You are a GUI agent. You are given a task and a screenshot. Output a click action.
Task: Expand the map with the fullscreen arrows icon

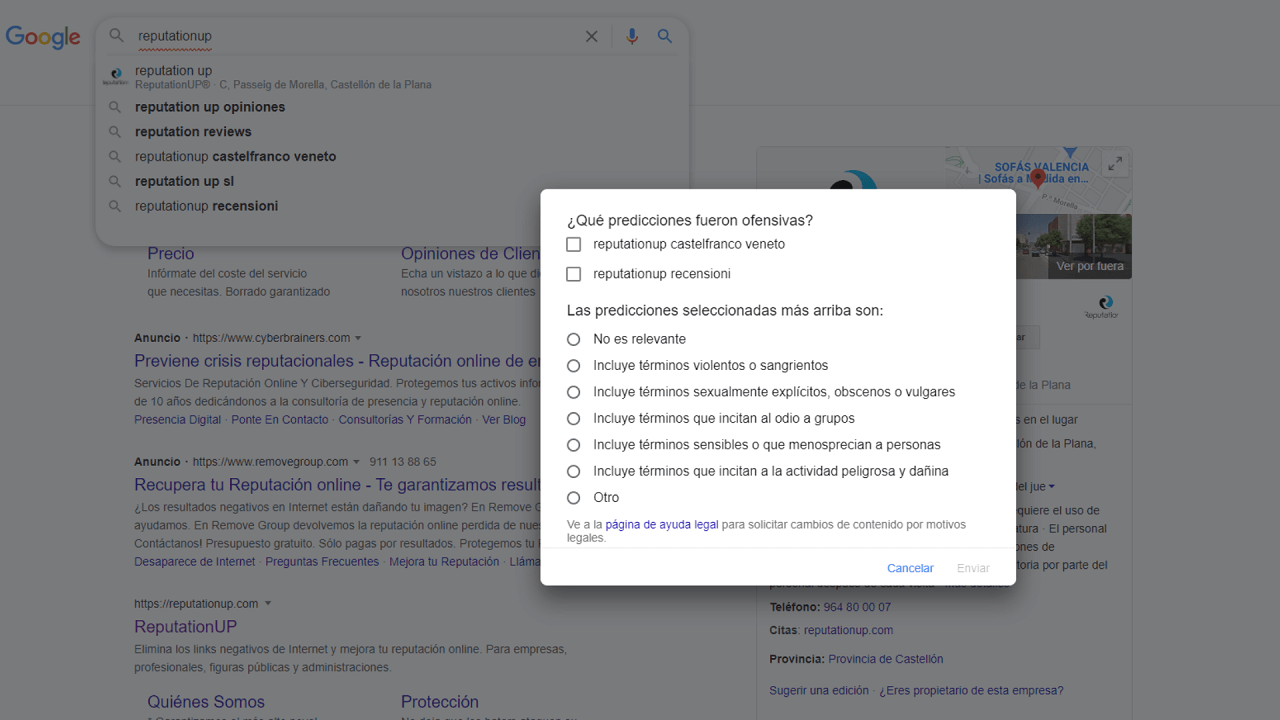(x=1115, y=163)
